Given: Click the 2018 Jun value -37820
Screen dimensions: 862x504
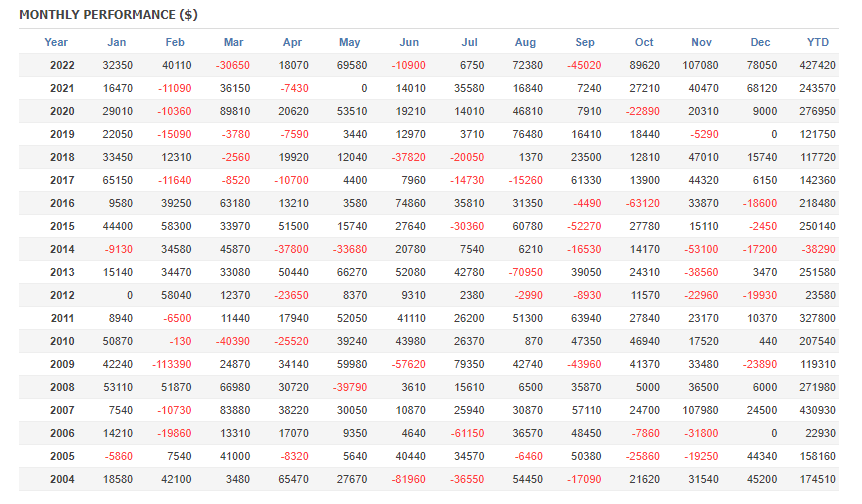Looking at the screenshot, I should pos(408,158).
